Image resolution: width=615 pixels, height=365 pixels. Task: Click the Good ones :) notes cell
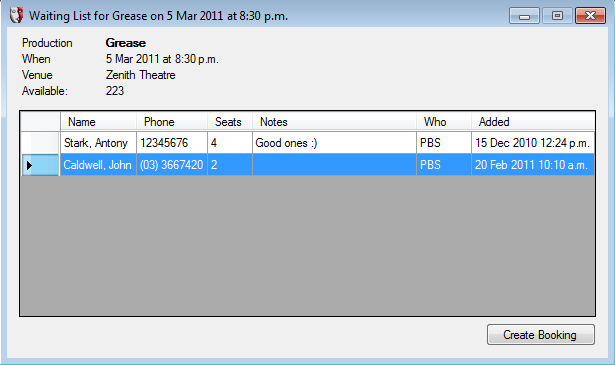coord(335,143)
